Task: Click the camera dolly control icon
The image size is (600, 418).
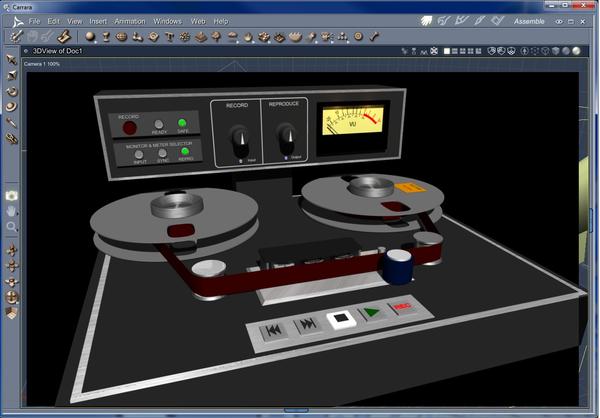Action: tap(12, 250)
